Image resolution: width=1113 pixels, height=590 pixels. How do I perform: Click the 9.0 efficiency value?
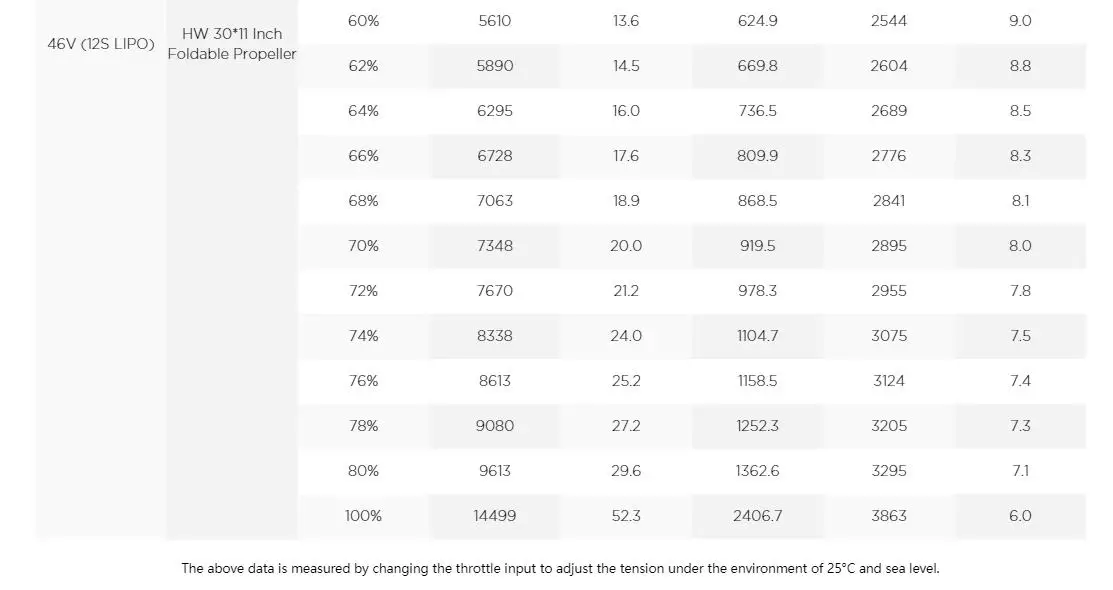1020,21
